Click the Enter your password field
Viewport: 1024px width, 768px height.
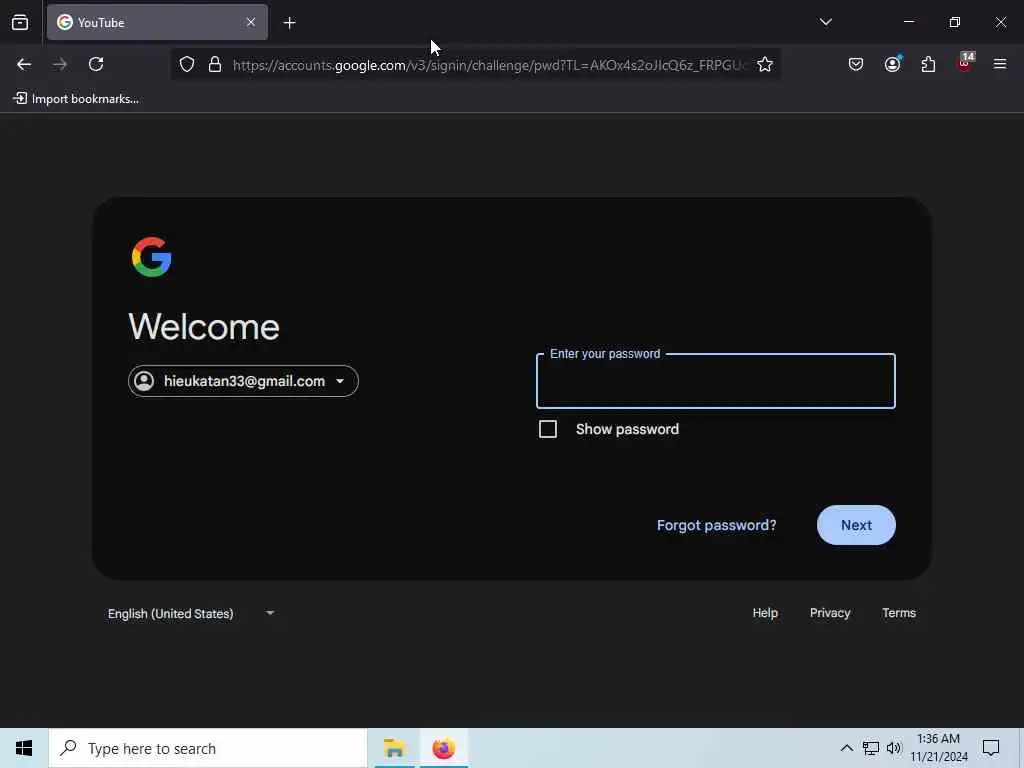point(716,381)
